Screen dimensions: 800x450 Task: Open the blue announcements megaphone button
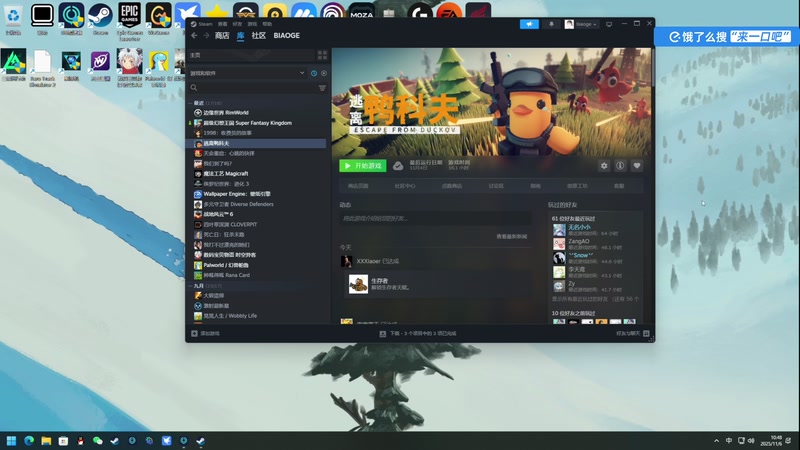(529, 24)
